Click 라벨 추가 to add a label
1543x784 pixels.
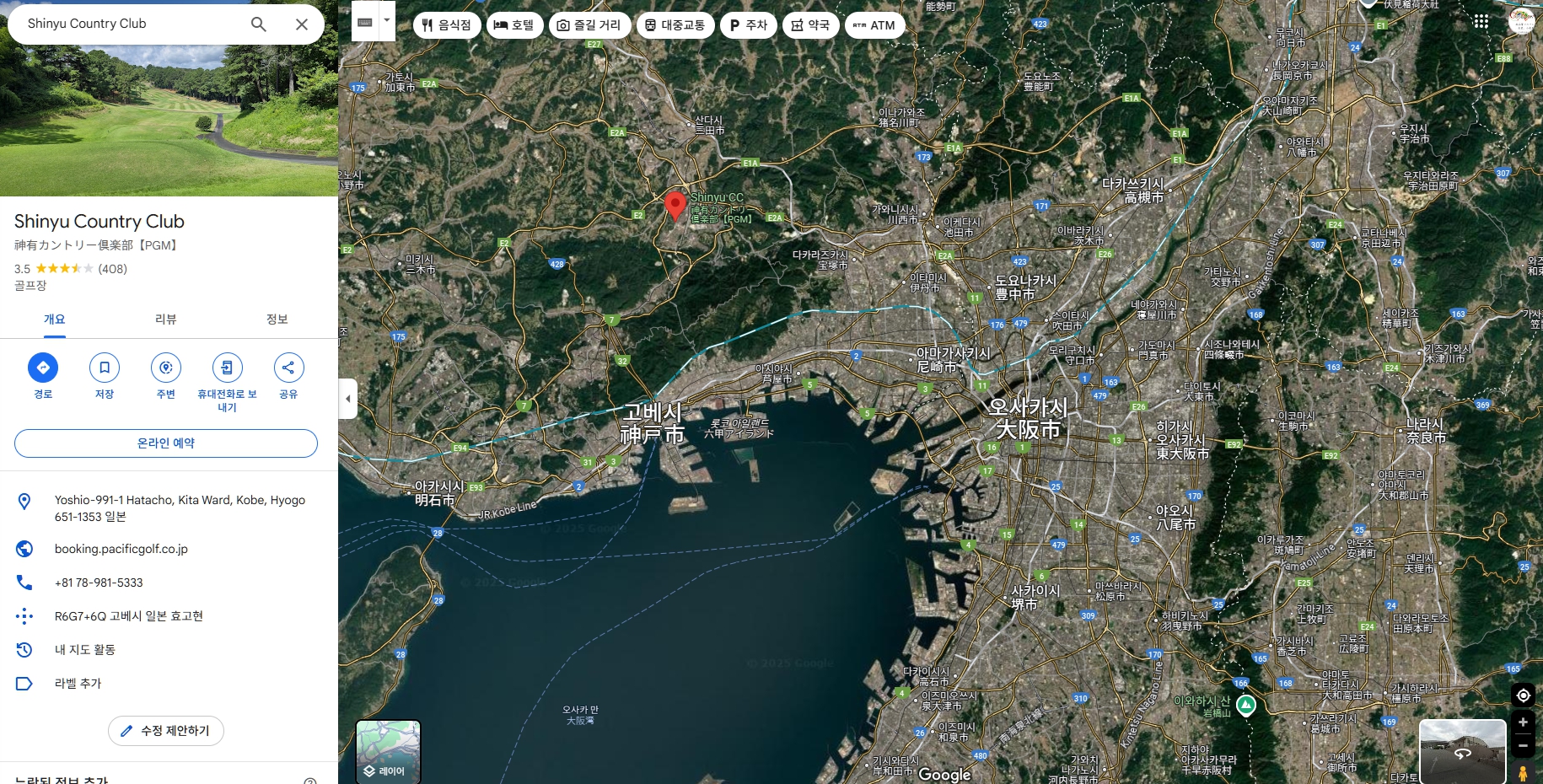(x=78, y=684)
